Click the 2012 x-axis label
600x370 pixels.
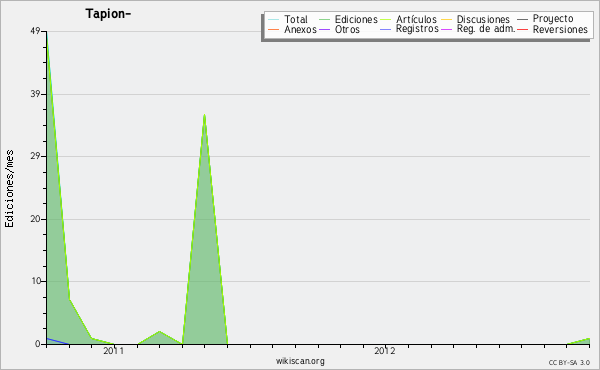pos(385,351)
